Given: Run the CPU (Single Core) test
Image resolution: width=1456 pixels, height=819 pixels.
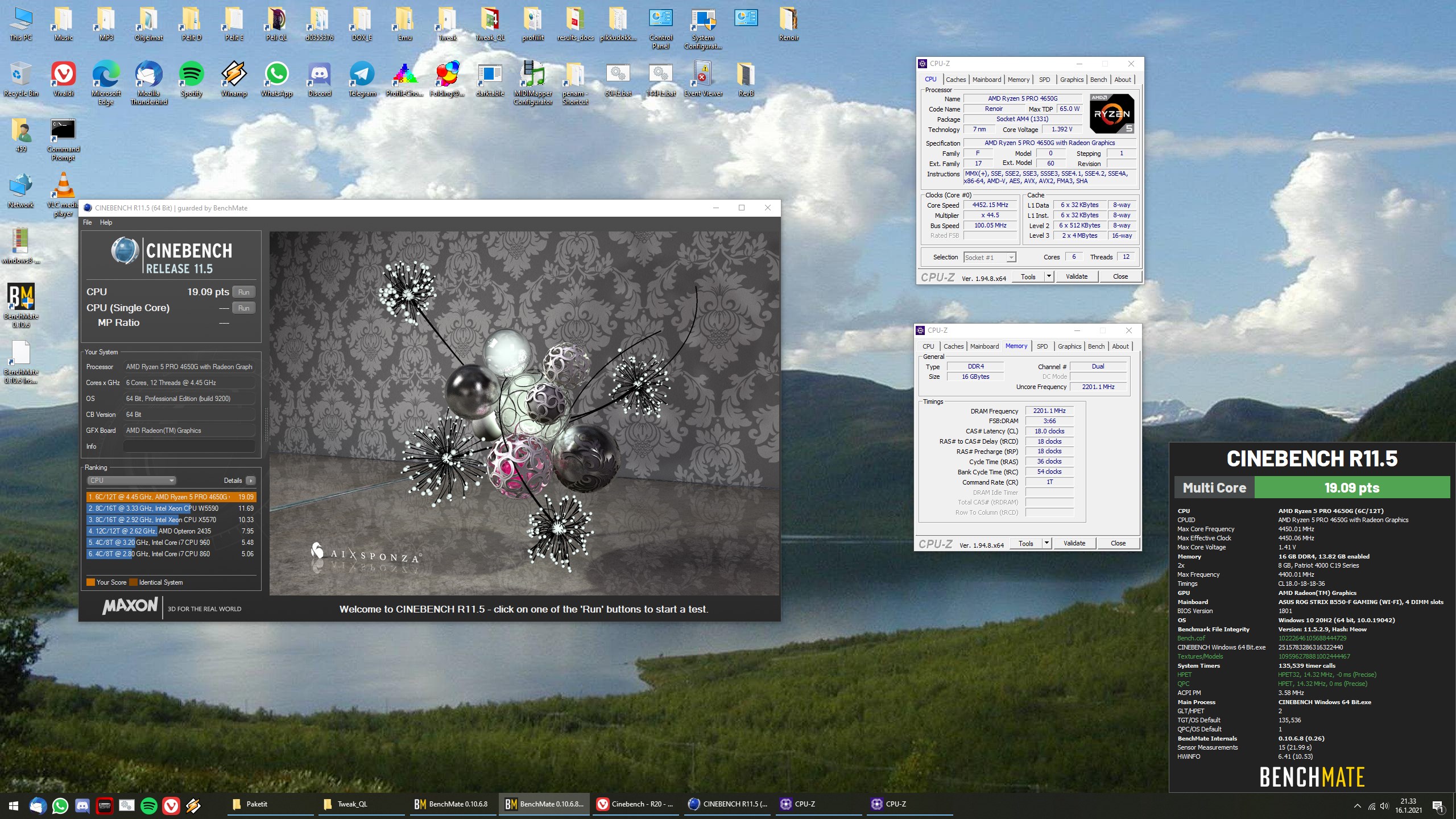Looking at the screenshot, I should point(244,308).
